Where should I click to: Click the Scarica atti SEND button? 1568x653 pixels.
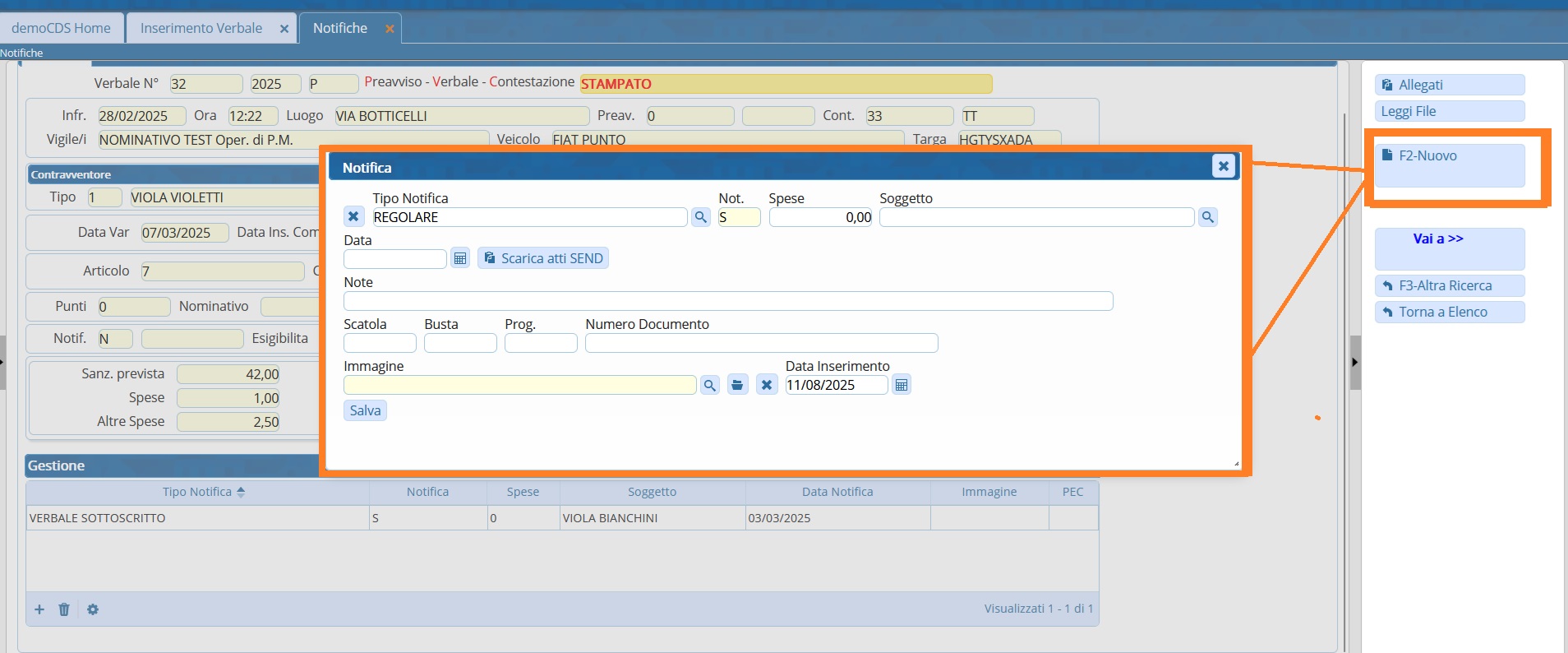click(x=543, y=258)
